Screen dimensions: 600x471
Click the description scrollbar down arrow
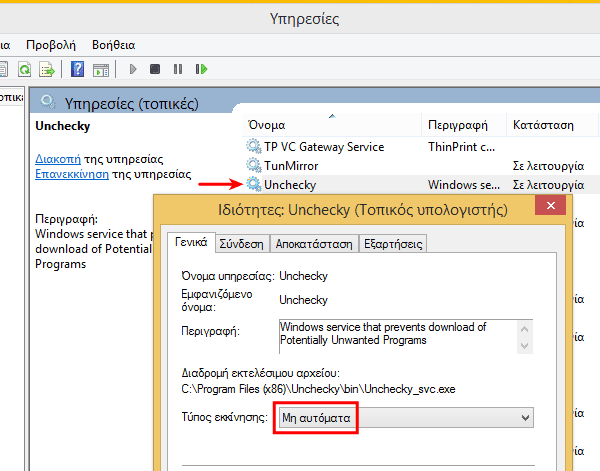click(525, 346)
